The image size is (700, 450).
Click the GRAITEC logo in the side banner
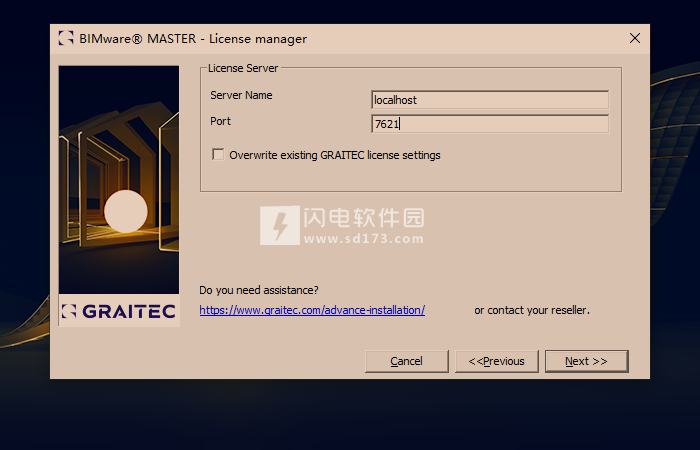tap(119, 311)
